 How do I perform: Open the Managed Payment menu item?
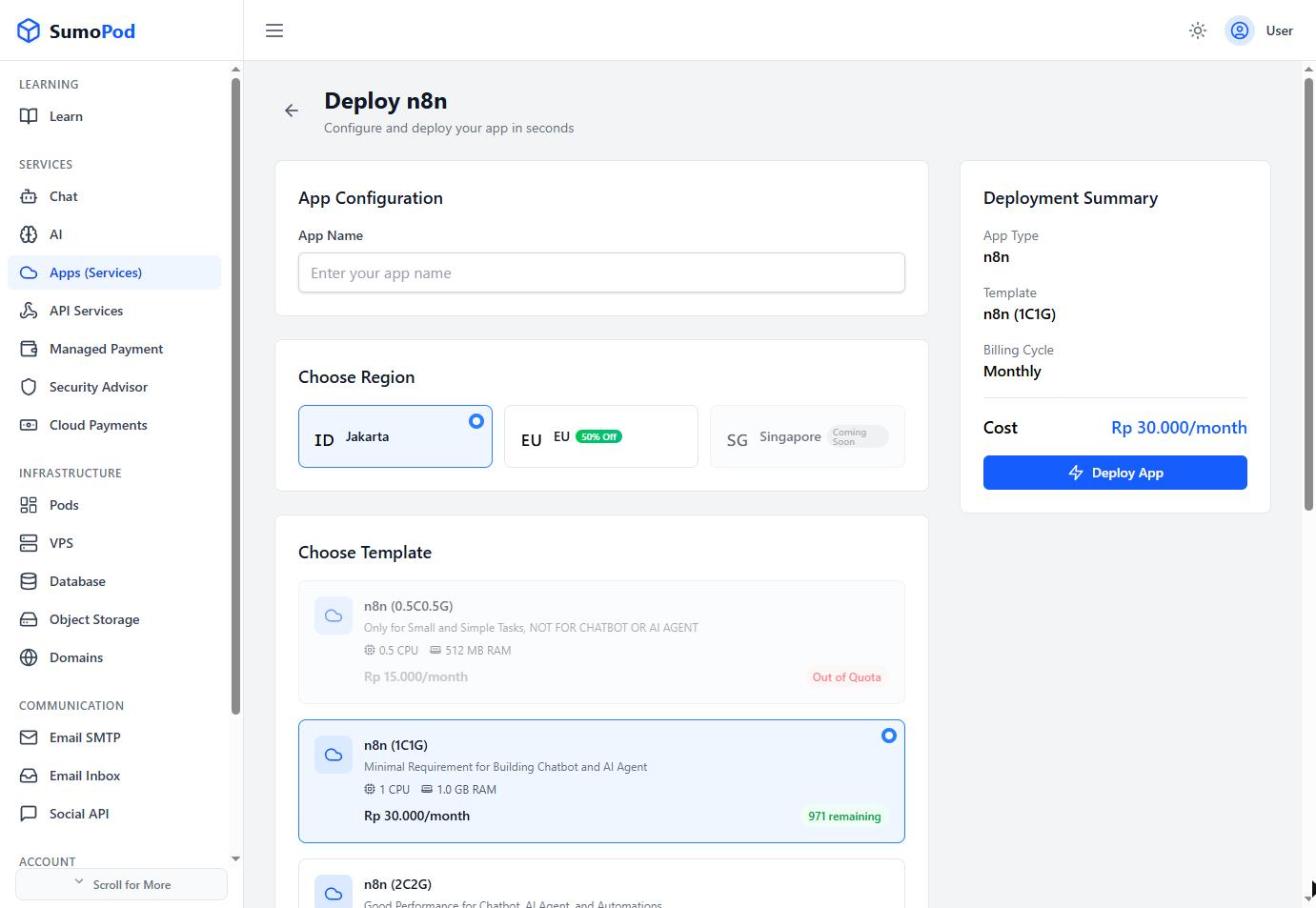114,349
